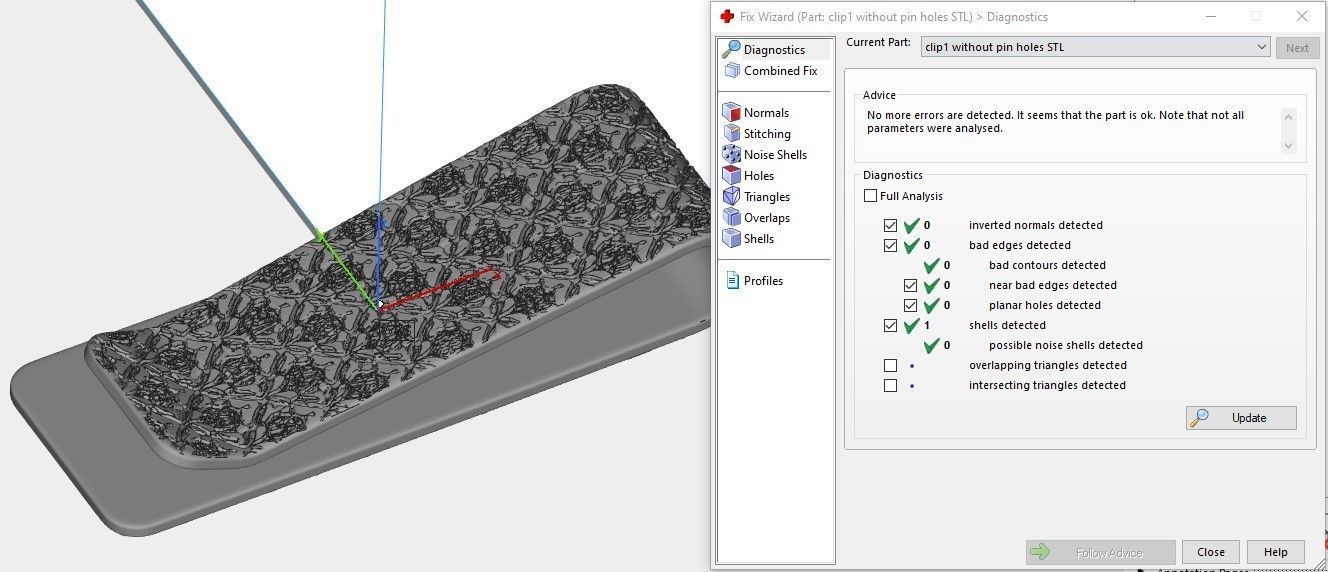This screenshot has height=572, width=1328.
Task: Click the Follow Advice button
Action: click(x=1100, y=552)
